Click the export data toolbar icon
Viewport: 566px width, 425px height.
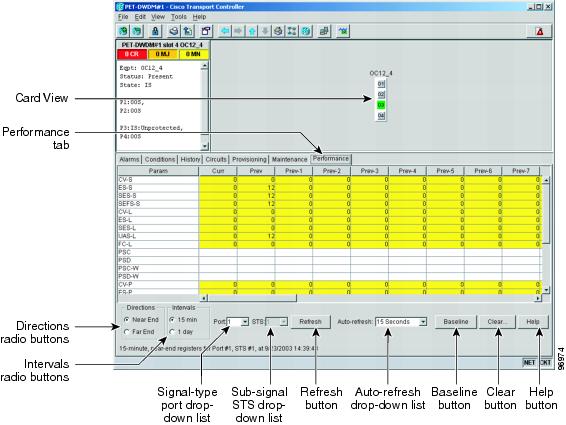[x=188, y=31]
